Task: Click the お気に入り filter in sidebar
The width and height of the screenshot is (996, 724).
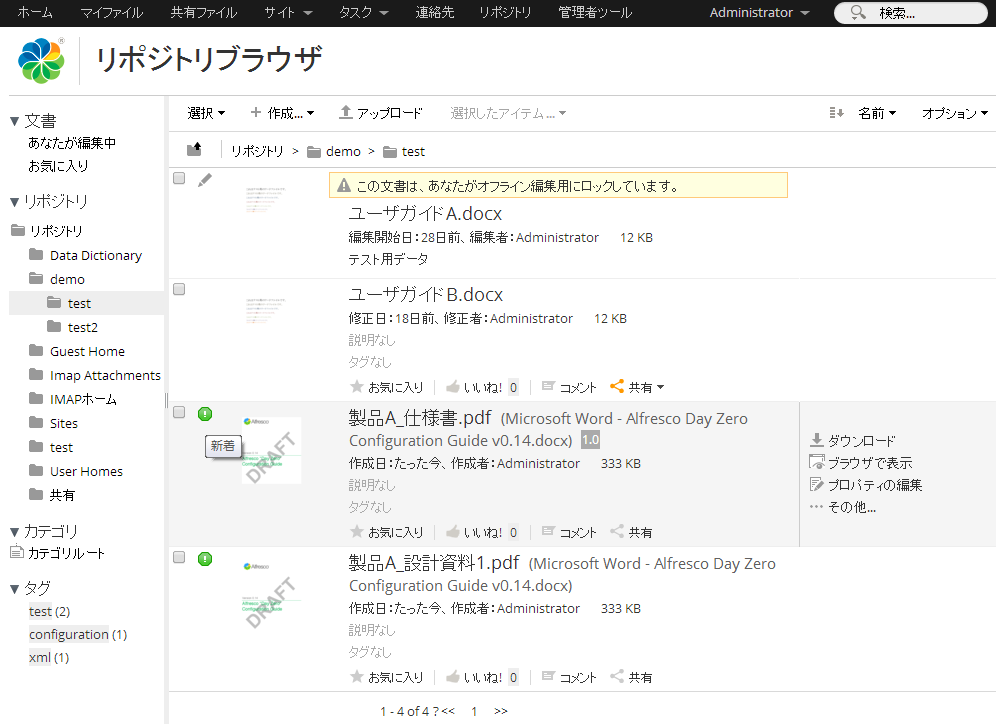Action: coord(58,166)
